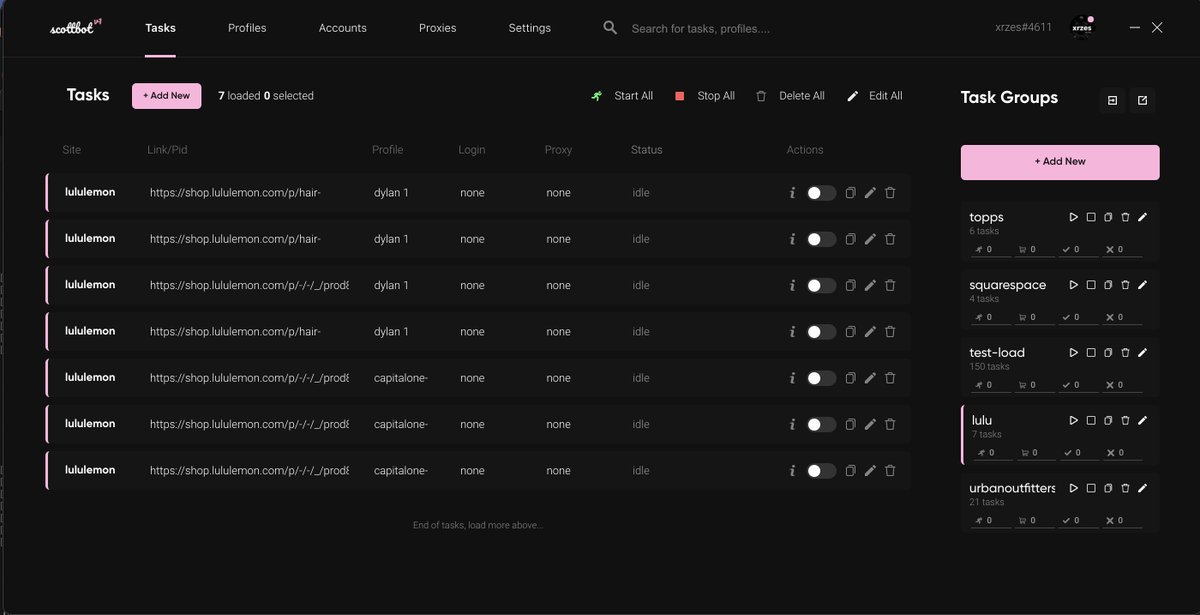Viewport: 1200px width, 615px height.
Task: Start the test-load task group
Action: pyautogui.click(x=1074, y=353)
